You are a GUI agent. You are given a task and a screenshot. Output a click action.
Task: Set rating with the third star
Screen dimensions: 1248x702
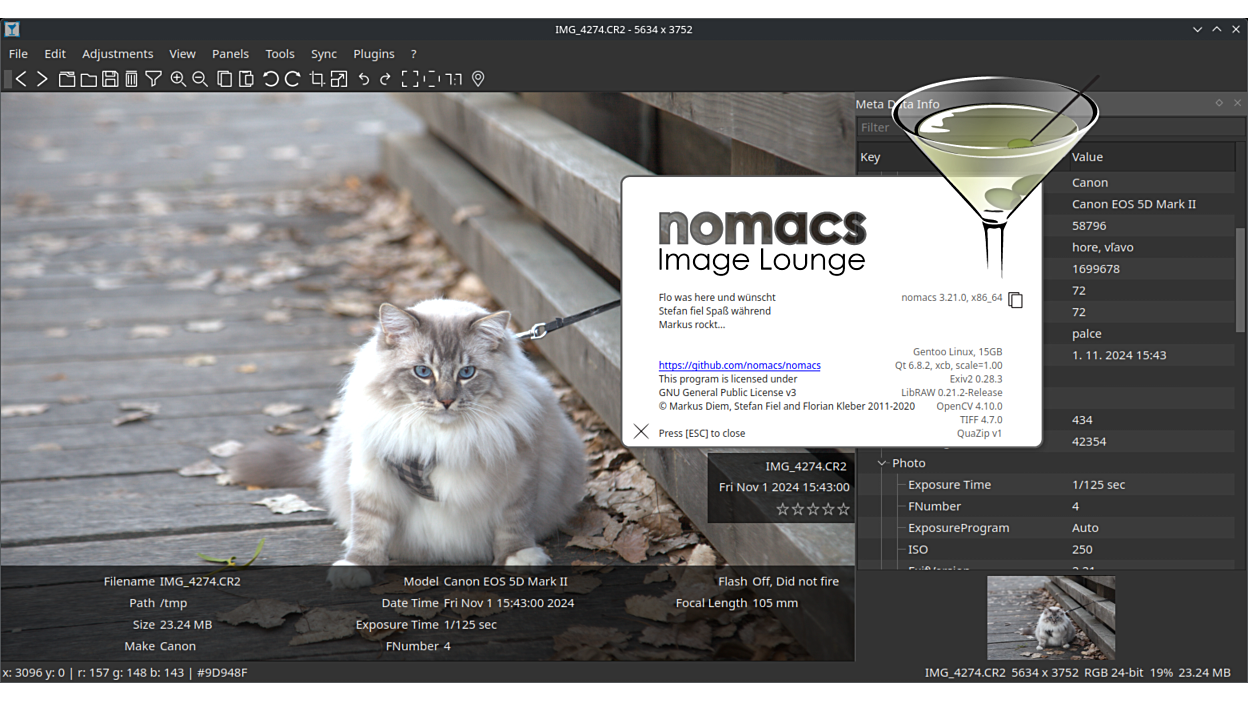tap(813, 510)
